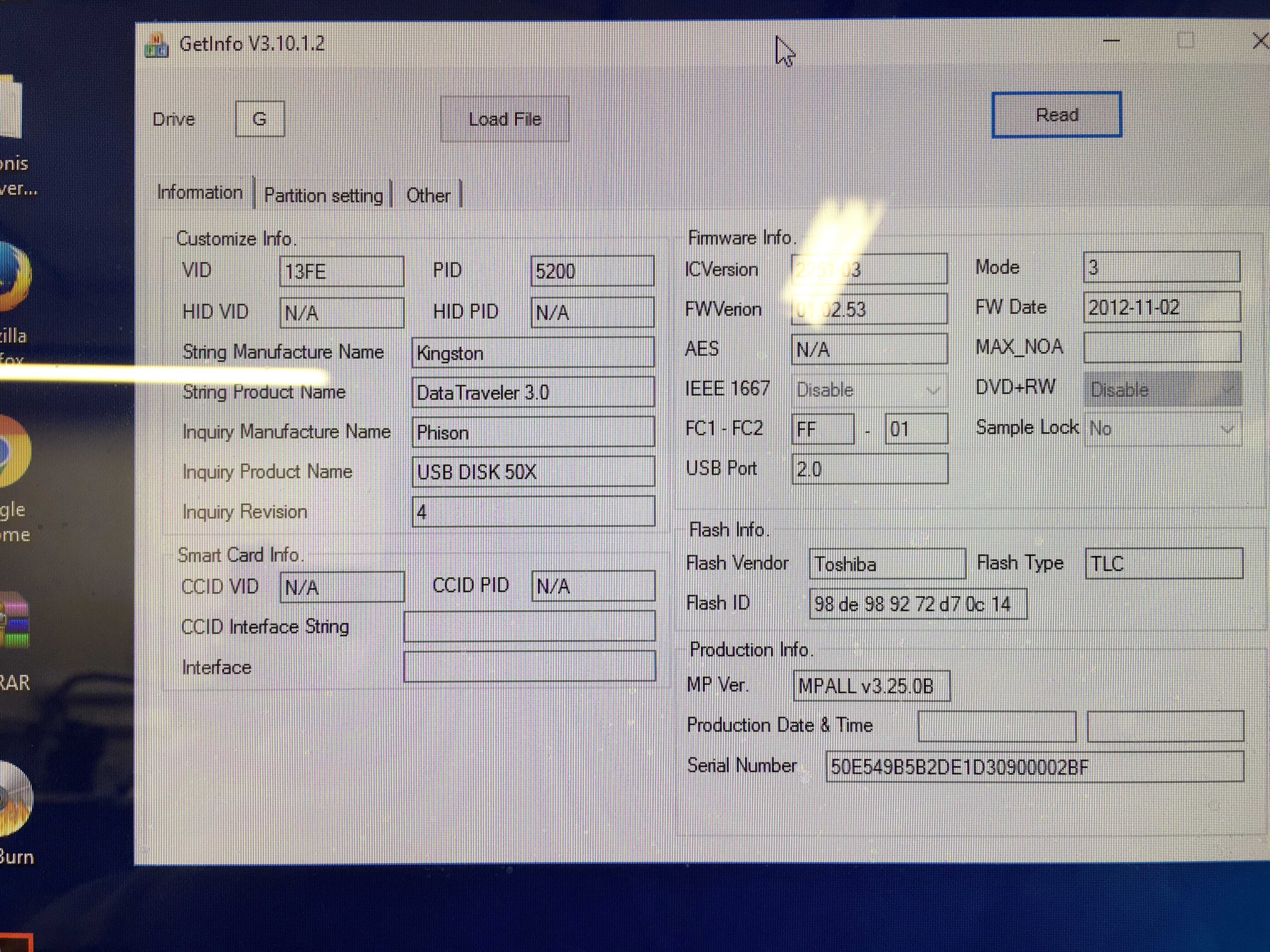Select the Inquiry Product Name field
This screenshot has height=952, width=1270.
pyautogui.click(x=533, y=471)
